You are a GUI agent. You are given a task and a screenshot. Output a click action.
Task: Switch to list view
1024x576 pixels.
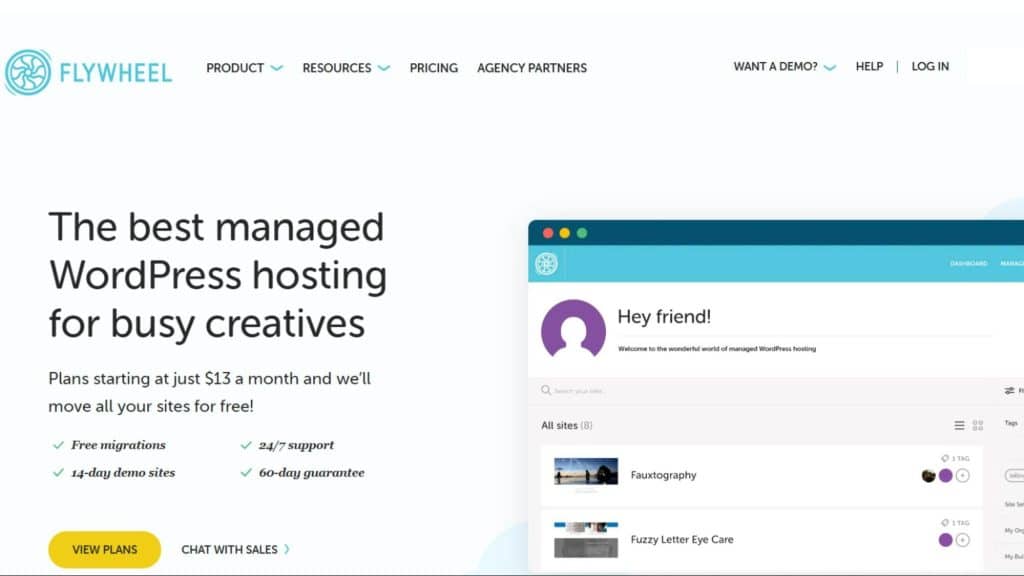coord(959,426)
